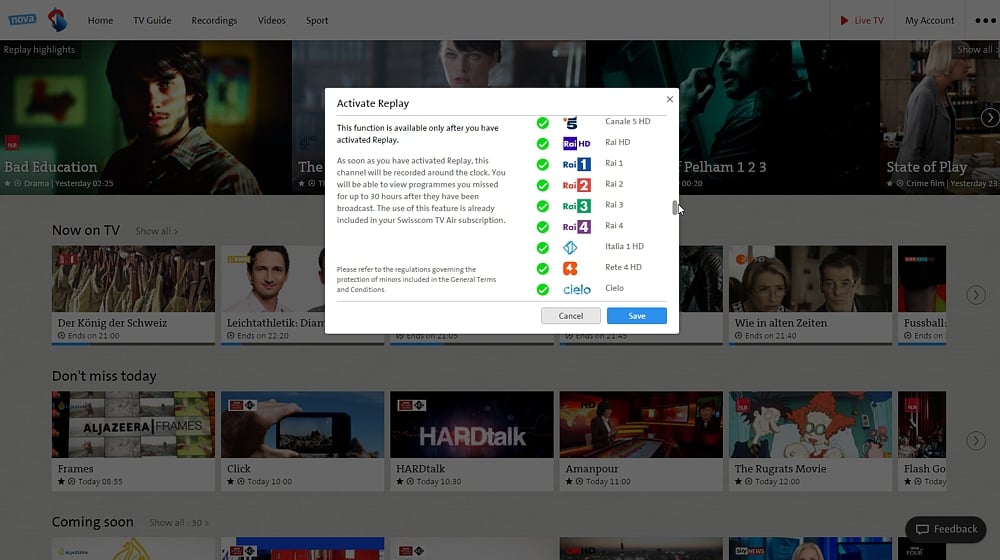Open the Click programme thumbnail
Image resolution: width=1000 pixels, height=560 pixels.
302,425
